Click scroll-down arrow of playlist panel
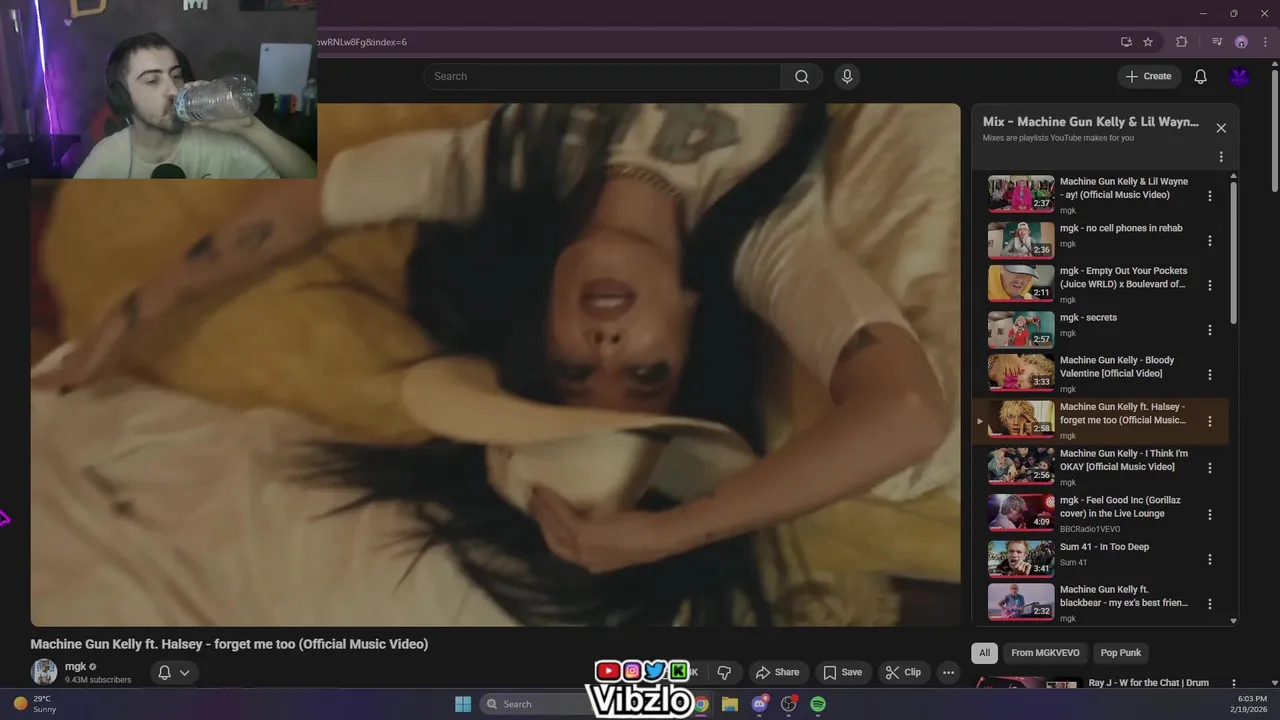The width and height of the screenshot is (1280, 720). coord(1233,621)
